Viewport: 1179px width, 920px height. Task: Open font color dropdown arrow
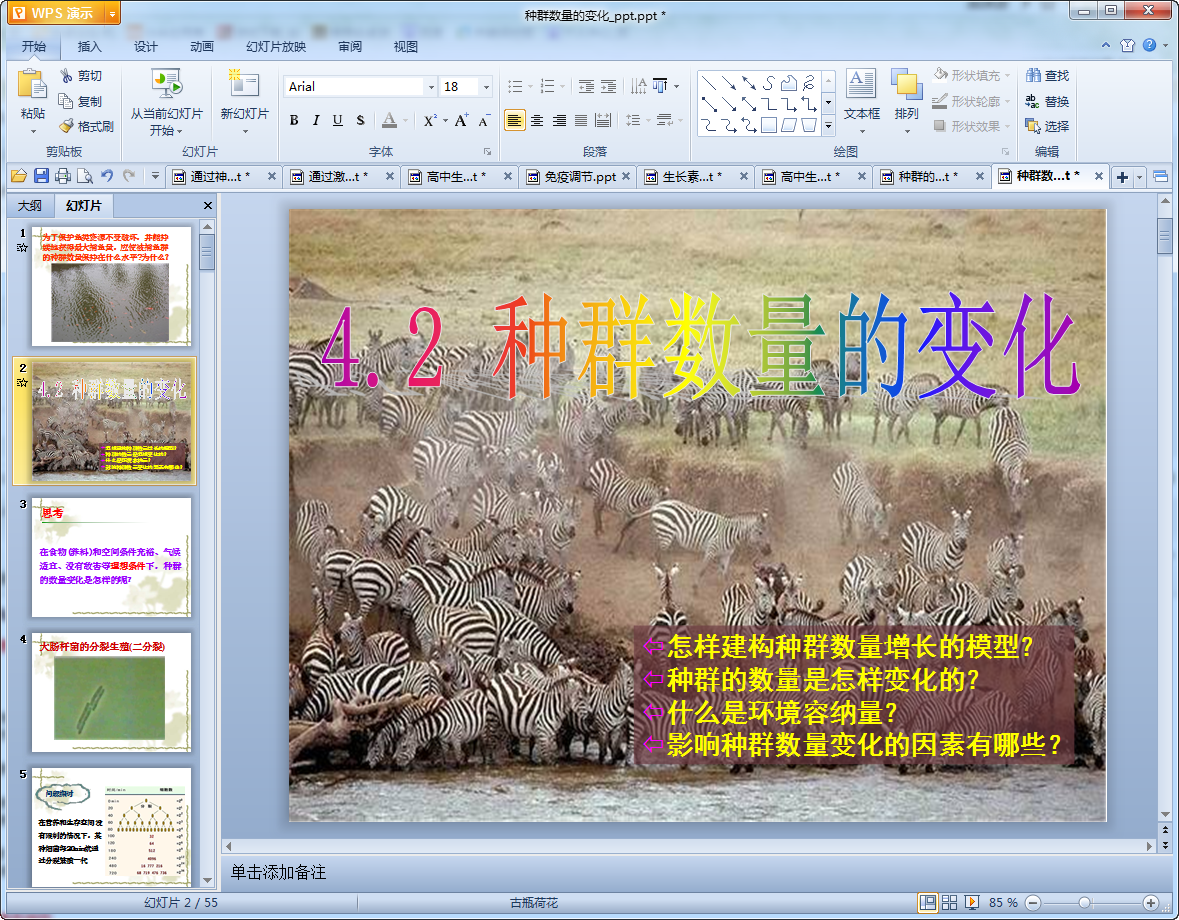405,120
